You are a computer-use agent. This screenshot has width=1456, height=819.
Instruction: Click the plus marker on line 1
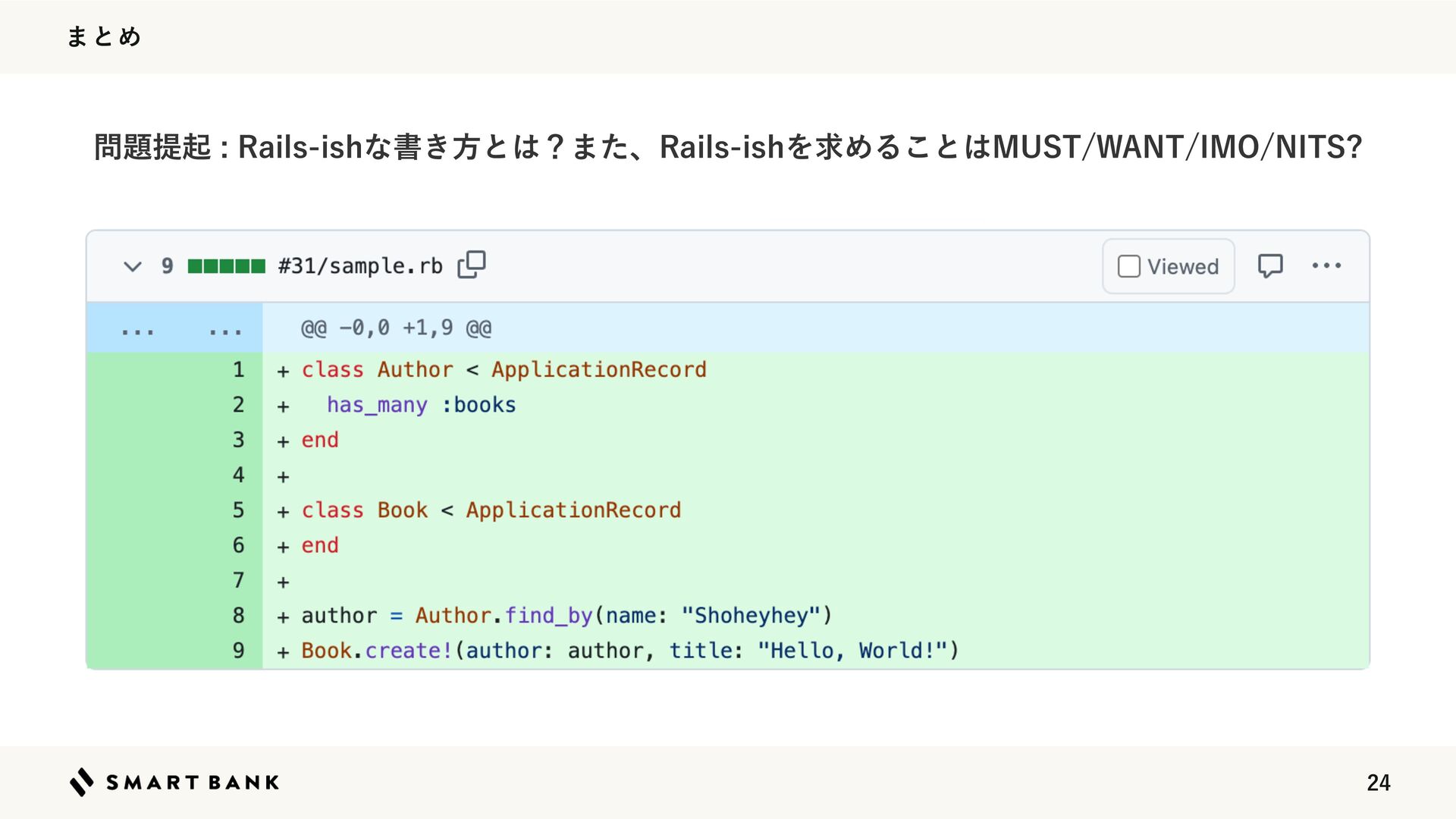tap(283, 372)
